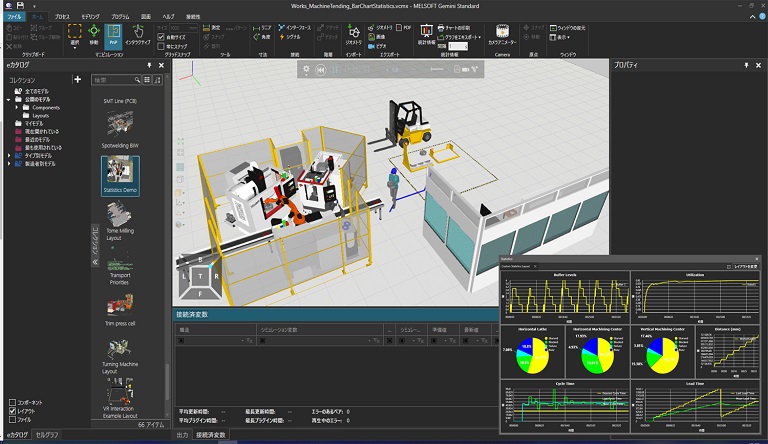Open the プログラム ribbon tab
This screenshot has height=444, width=768.
[x=120, y=17]
